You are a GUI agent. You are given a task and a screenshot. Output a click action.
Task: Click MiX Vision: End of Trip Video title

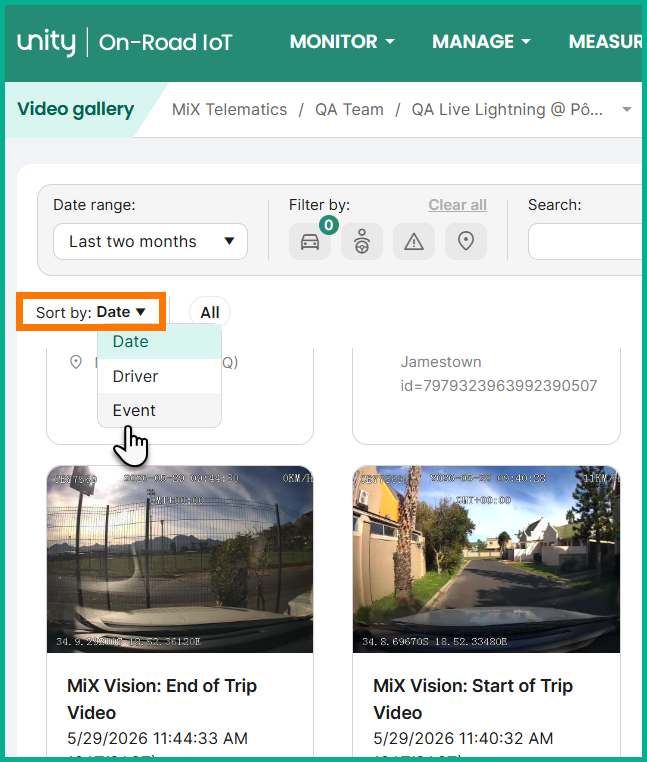(x=162, y=699)
